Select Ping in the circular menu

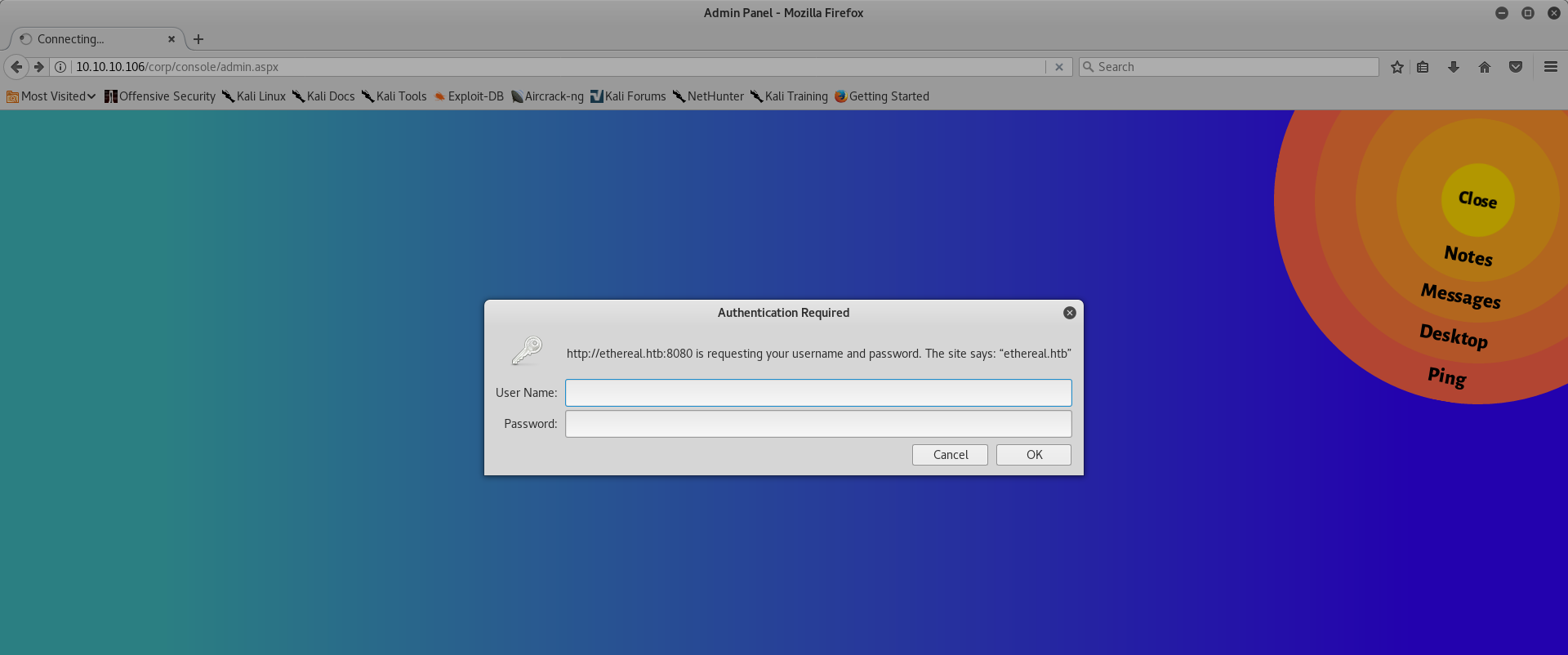point(1446,376)
